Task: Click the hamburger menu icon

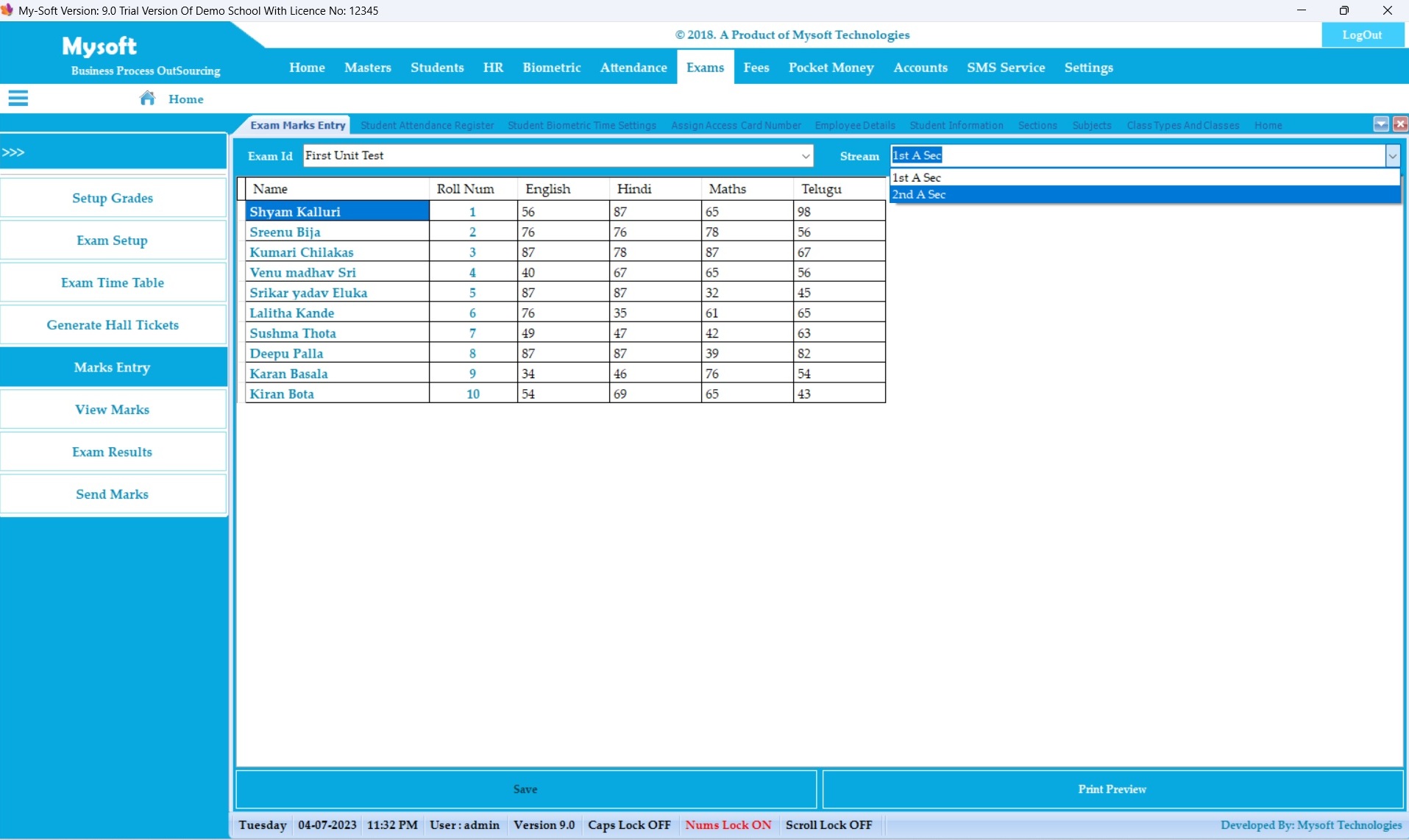Action: [18, 99]
